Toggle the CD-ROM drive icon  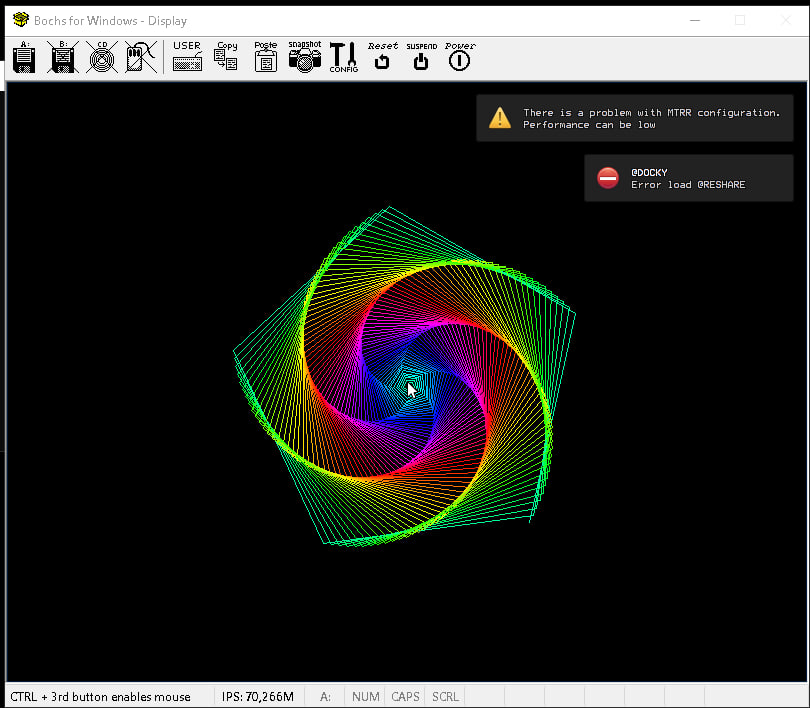tap(102, 58)
